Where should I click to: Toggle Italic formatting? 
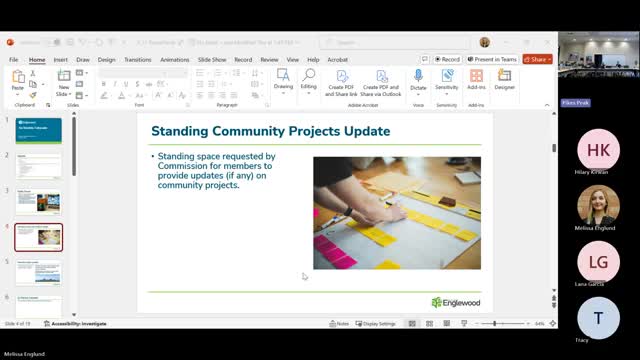tap(115, 84)
